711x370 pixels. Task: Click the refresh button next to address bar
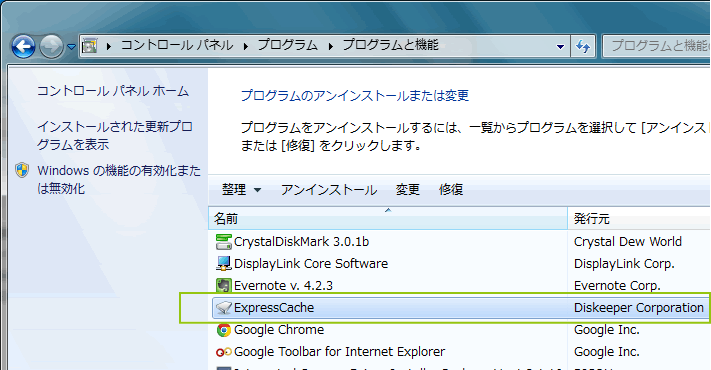(583, 46)
